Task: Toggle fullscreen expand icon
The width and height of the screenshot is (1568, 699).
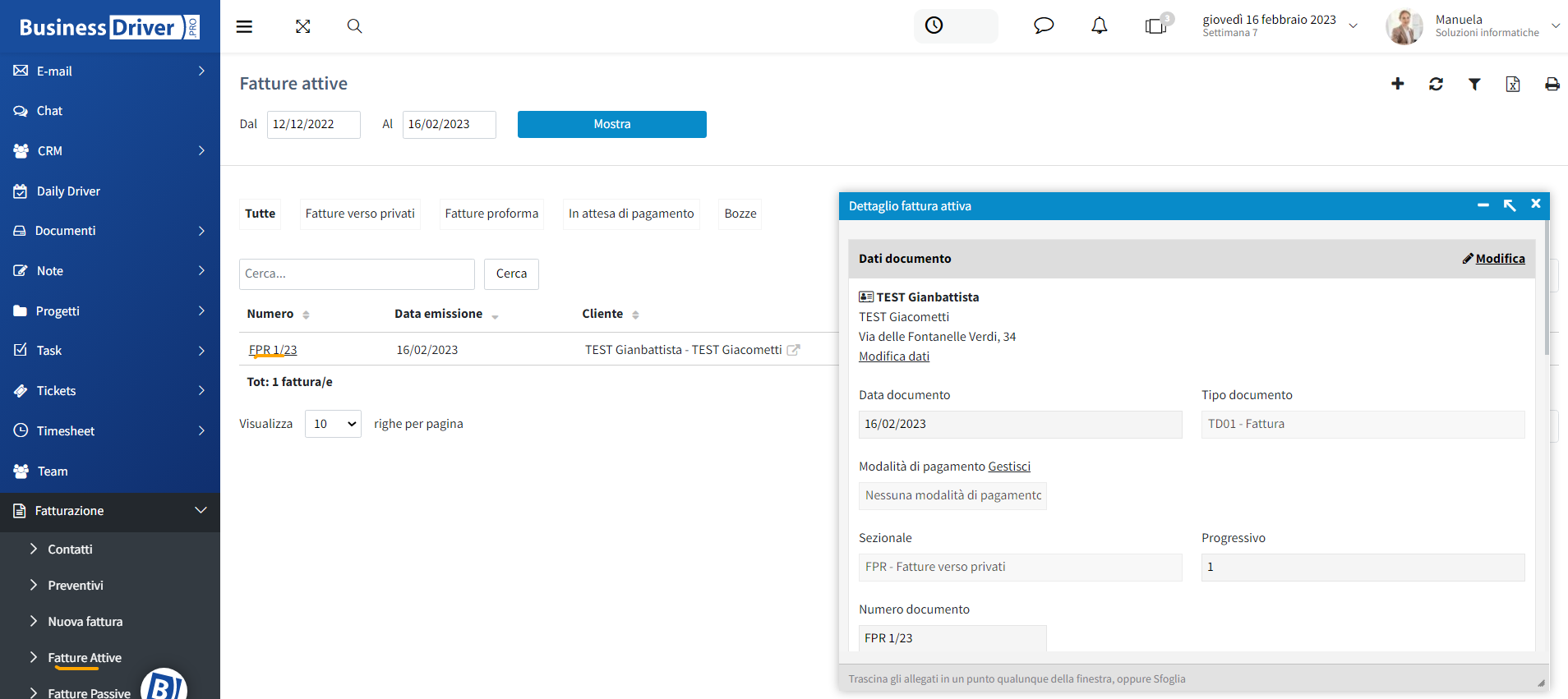Action: click(x=303, y=26)
